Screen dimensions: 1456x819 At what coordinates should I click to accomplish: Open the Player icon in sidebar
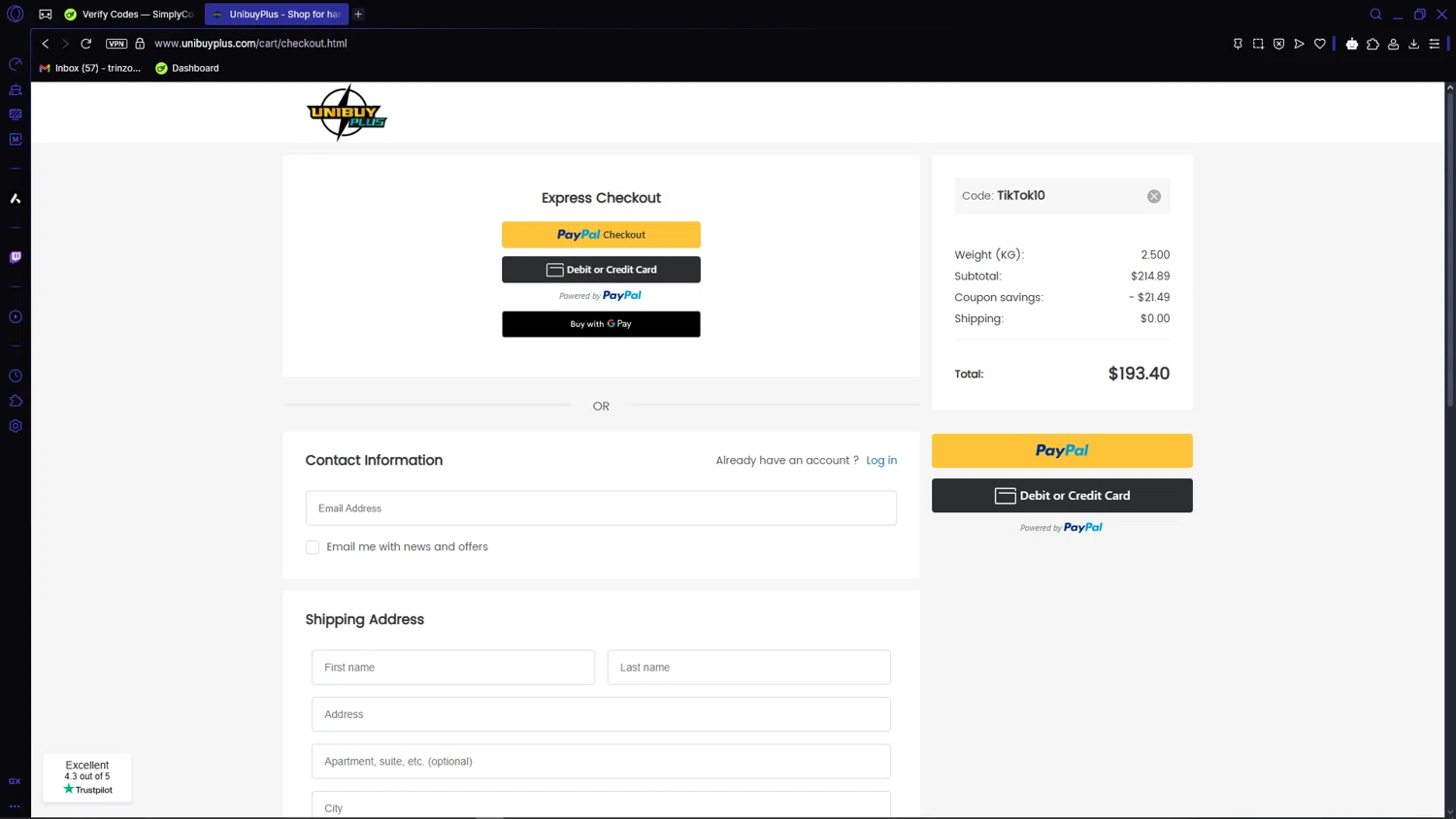(16, 317)
